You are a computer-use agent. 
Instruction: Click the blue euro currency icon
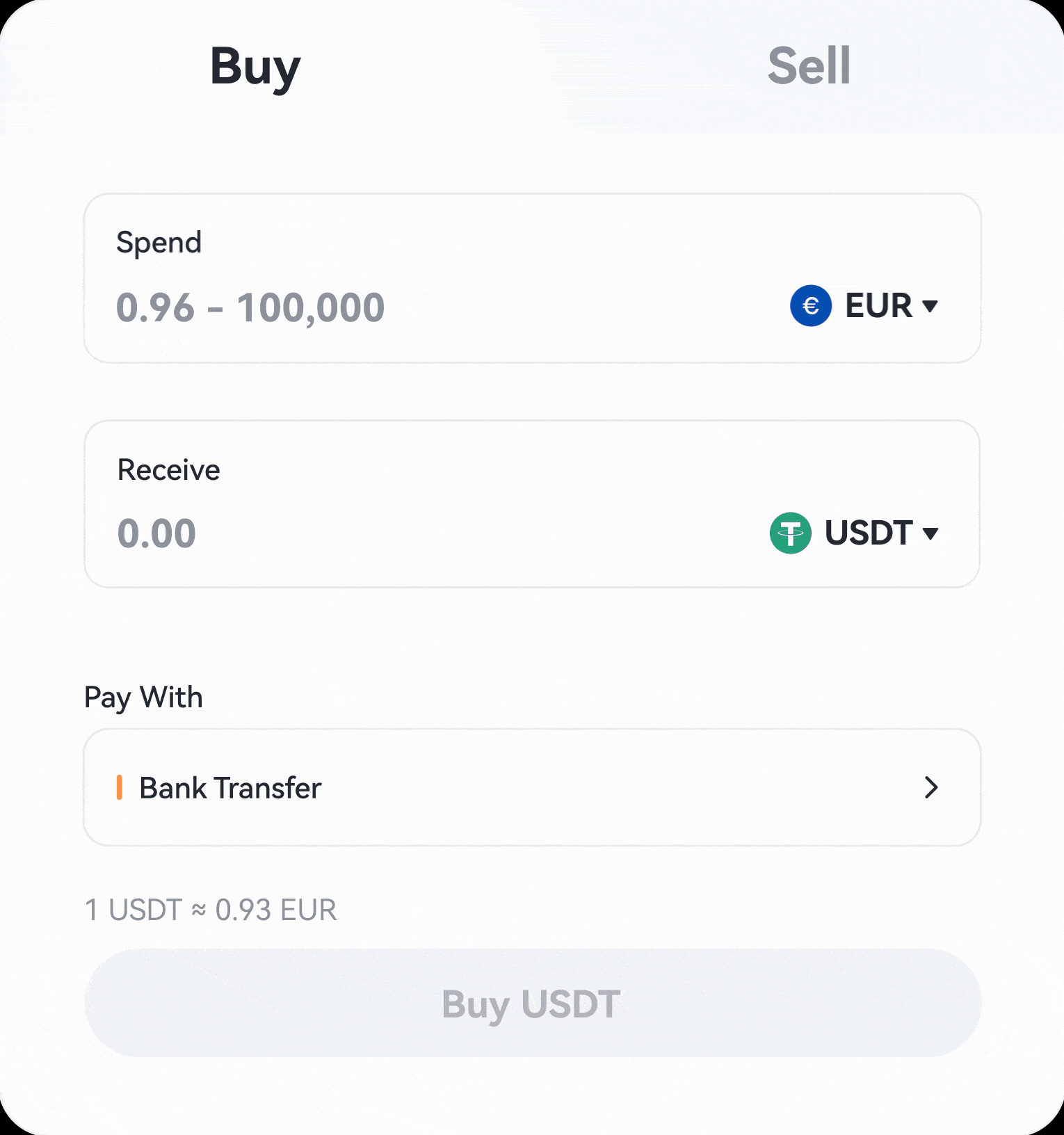point(811,306)
